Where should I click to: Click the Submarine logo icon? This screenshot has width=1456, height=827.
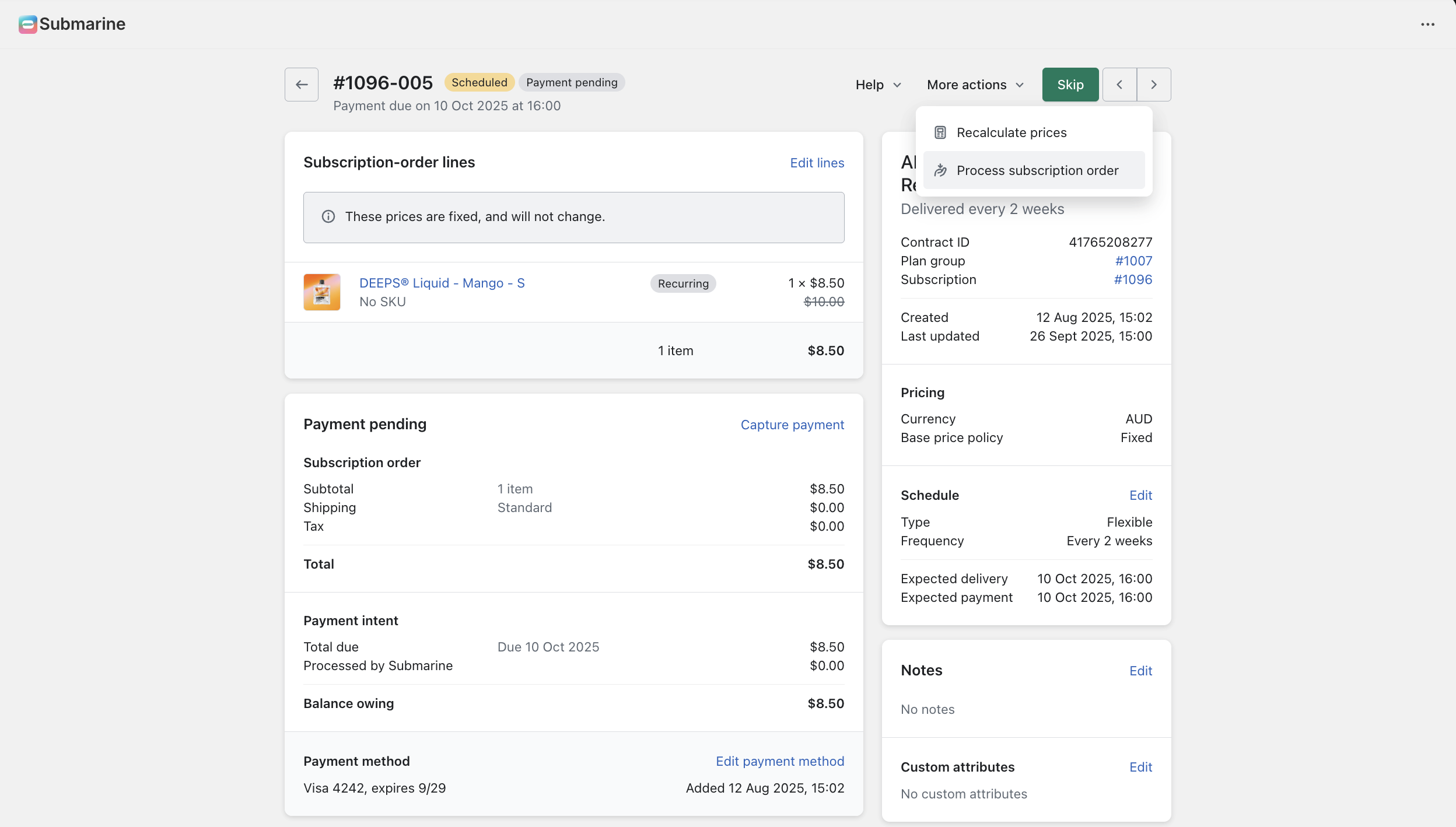pos(27,24)
